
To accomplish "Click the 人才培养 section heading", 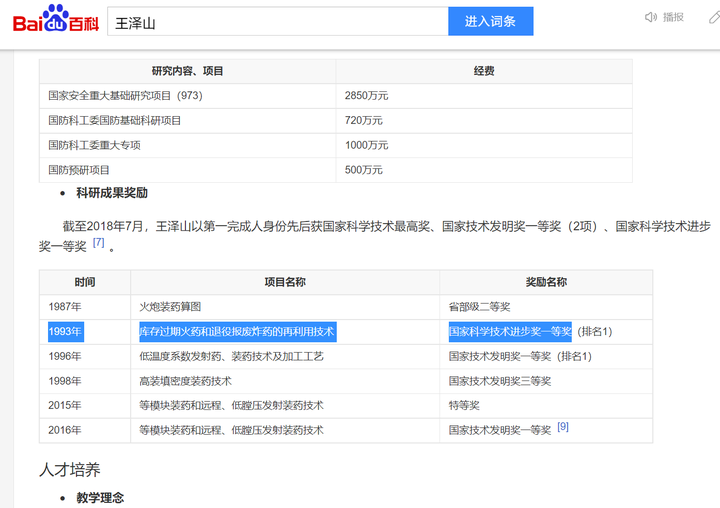I will click(x=70, y=470).
